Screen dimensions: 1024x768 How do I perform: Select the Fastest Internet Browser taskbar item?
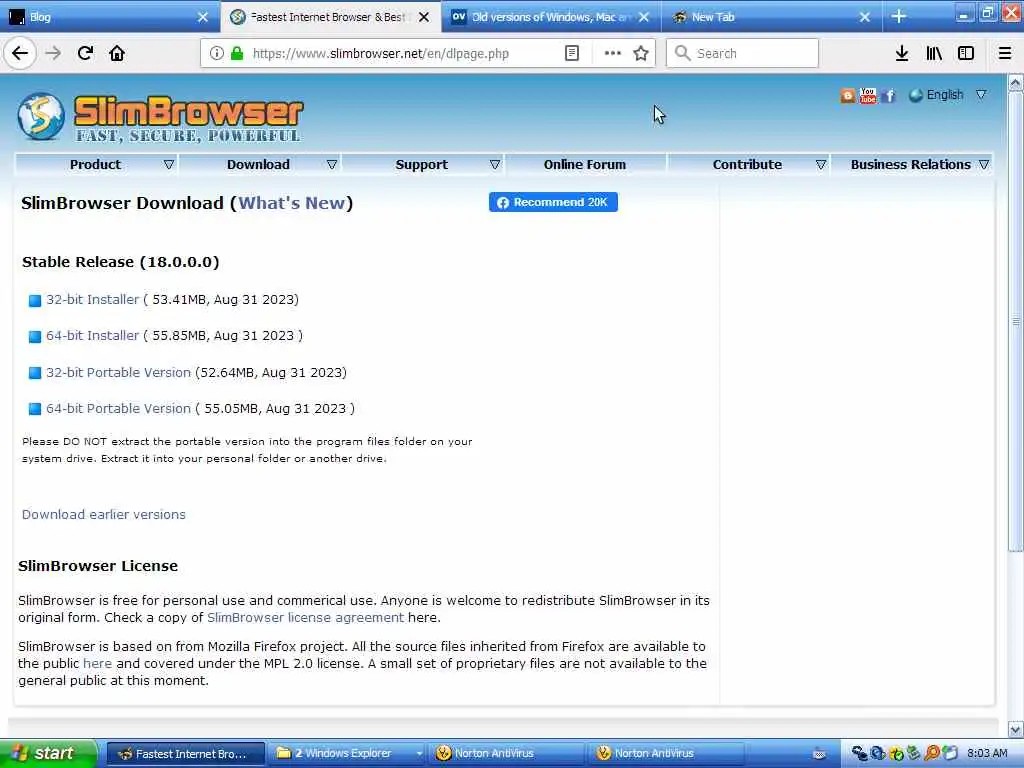coord(185,754)
